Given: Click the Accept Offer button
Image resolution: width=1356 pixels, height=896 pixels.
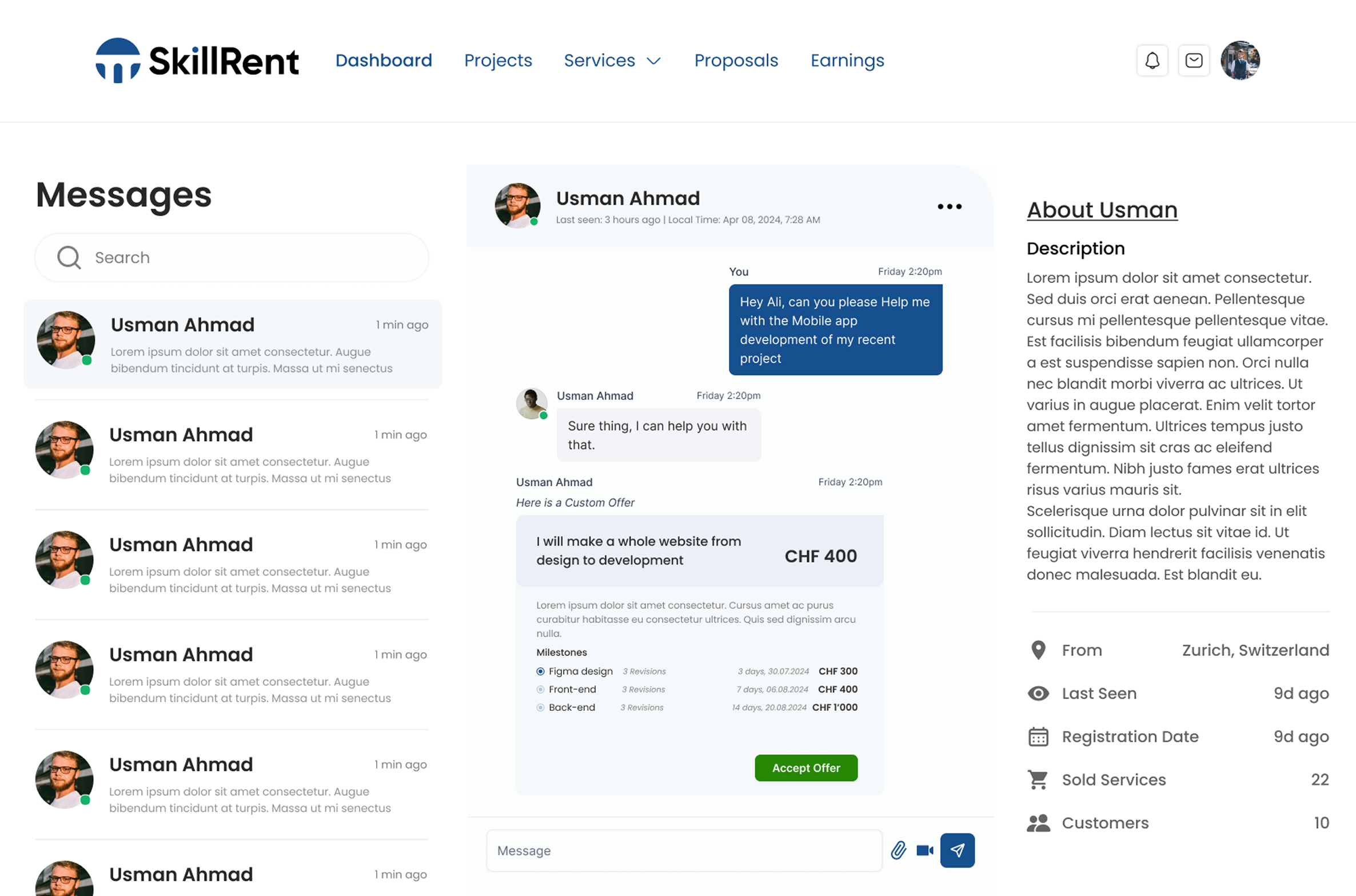Looking at the screenshot, I should (805, 768).
